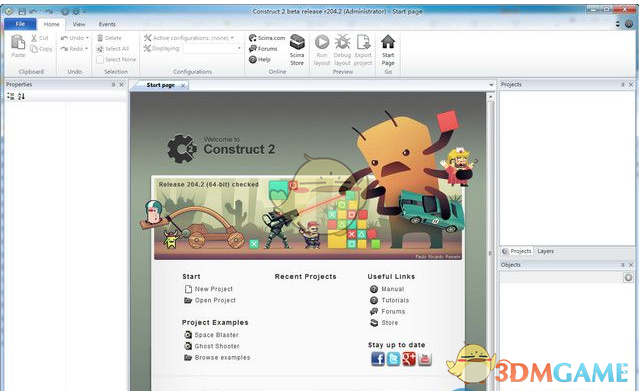Open the tab list dropdown arrow
This screenshot has height=391, width=639.
[491, 85]
